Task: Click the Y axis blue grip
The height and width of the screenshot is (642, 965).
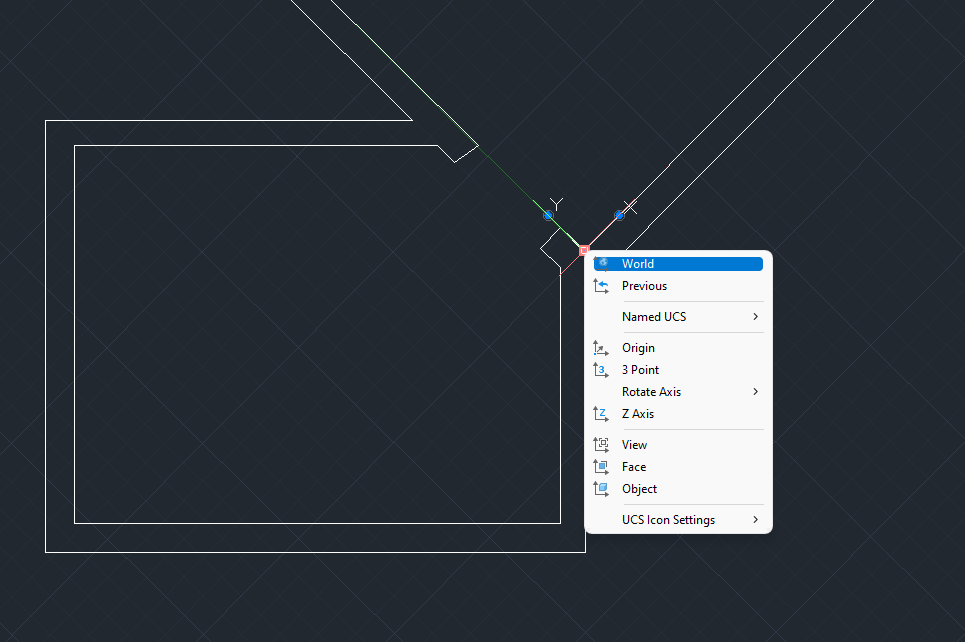Action: (548, 215)
